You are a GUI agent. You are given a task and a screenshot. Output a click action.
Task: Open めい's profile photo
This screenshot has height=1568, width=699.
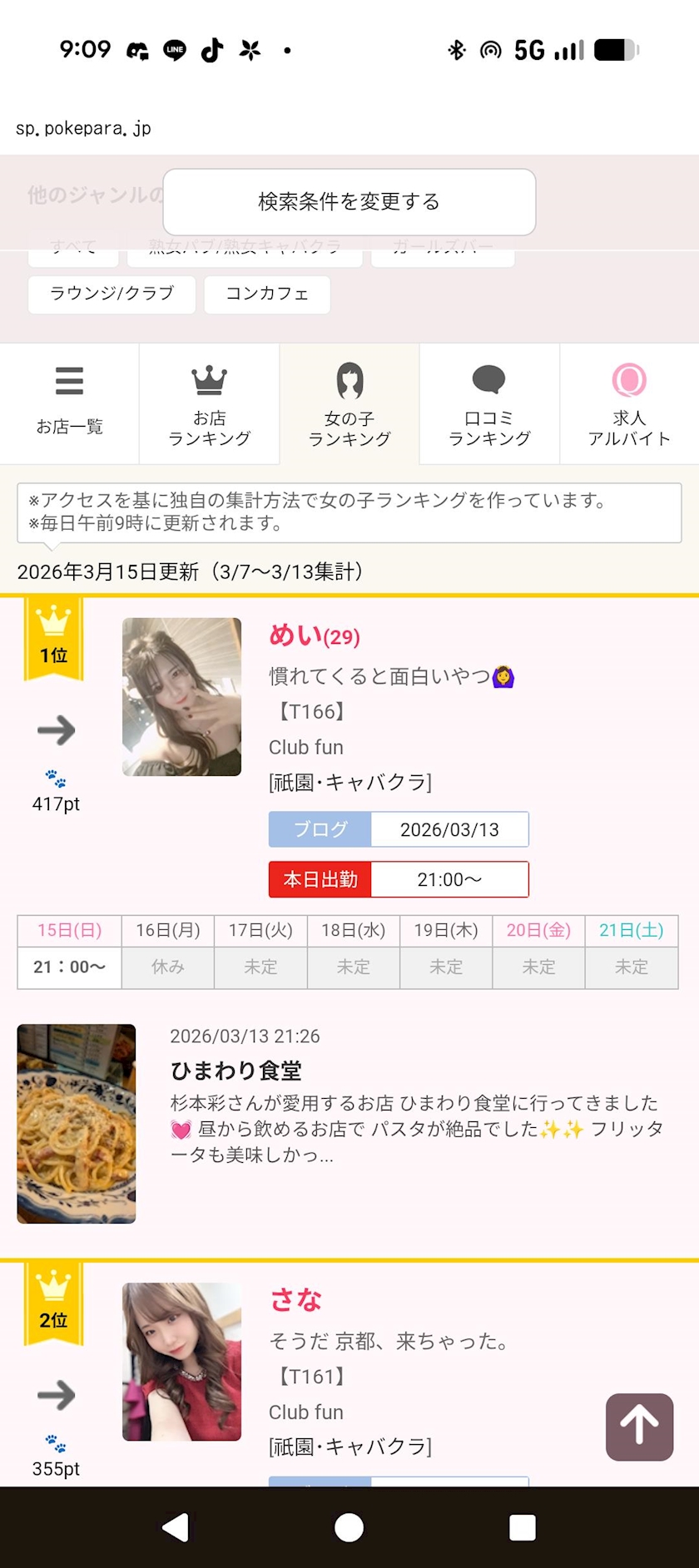pos(181,696)
